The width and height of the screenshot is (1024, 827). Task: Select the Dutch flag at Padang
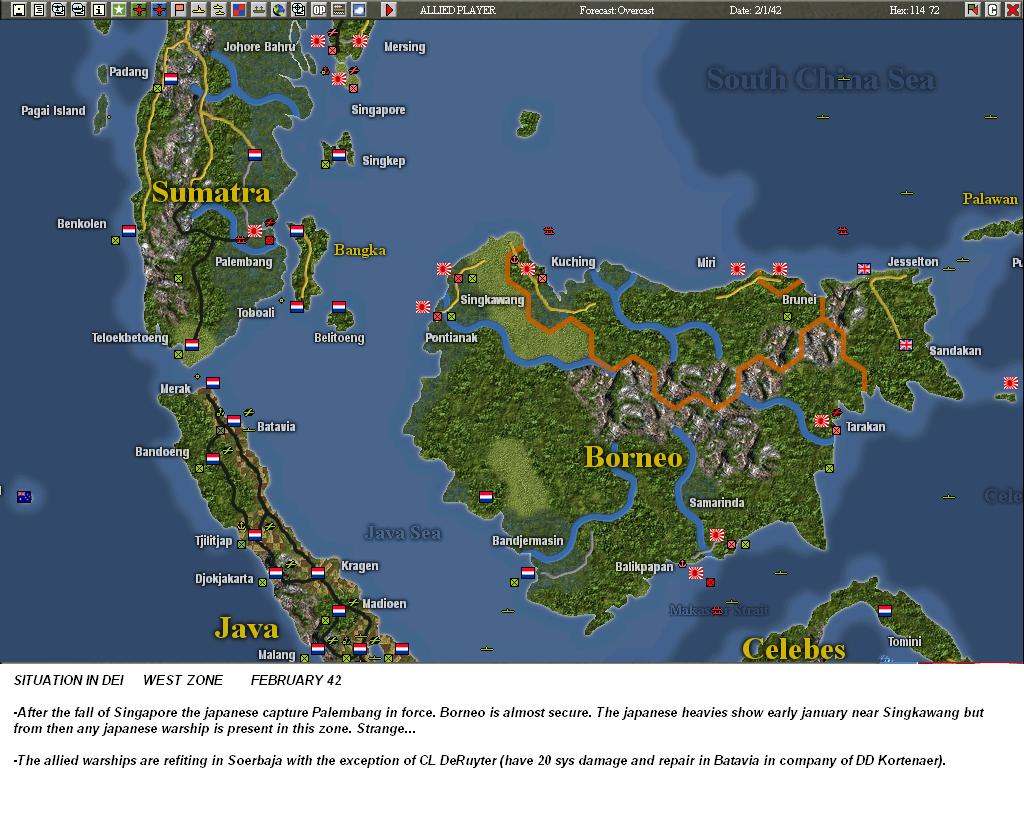pos(171,78)
